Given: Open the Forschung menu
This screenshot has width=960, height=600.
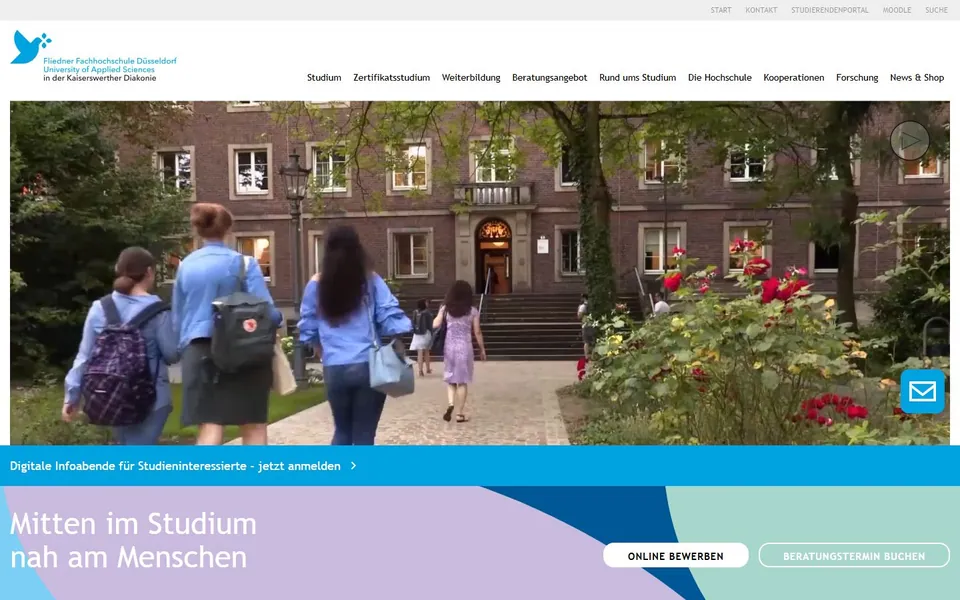Looking at the screenshot, I should pos(857,78).
